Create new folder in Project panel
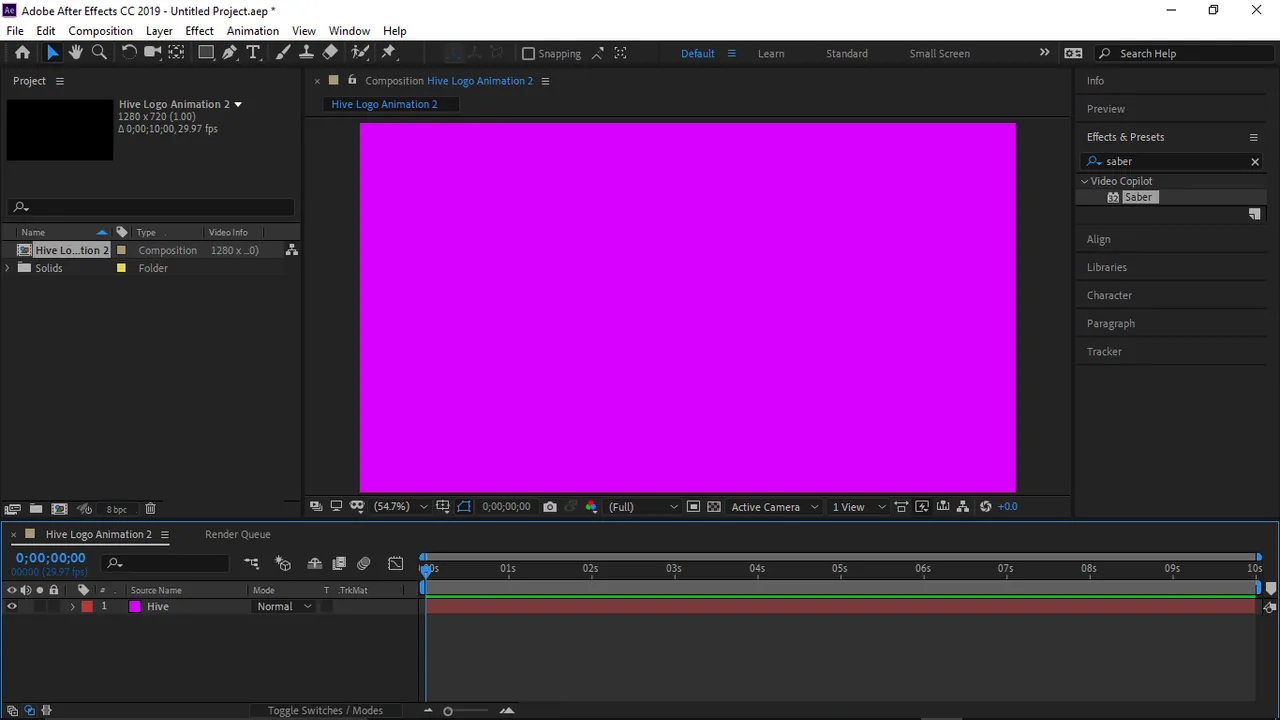Image resolution: width=1280 pixels, height=720 pixels. tap(36, 509)
